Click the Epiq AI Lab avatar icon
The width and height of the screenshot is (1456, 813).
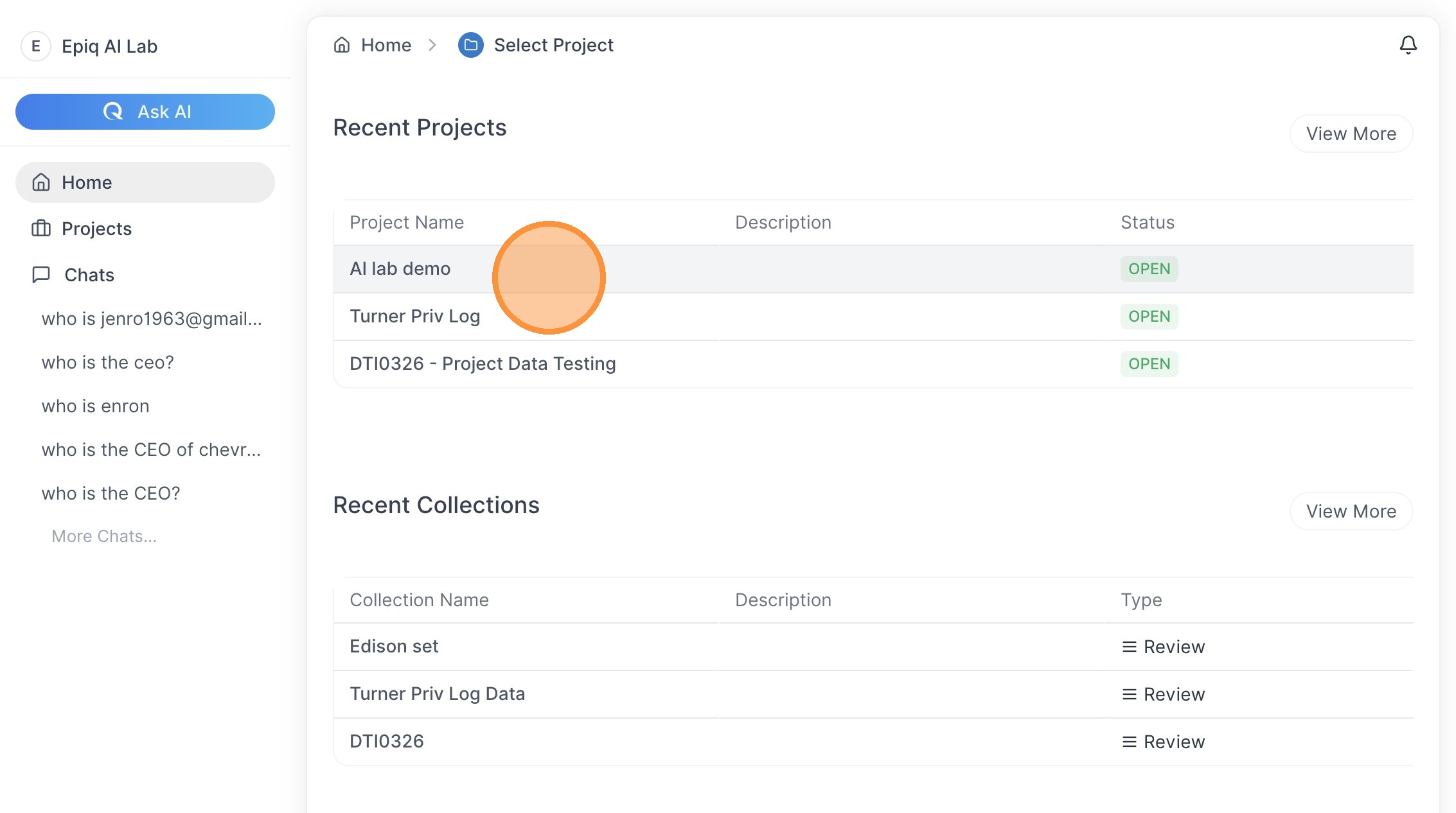36,46
